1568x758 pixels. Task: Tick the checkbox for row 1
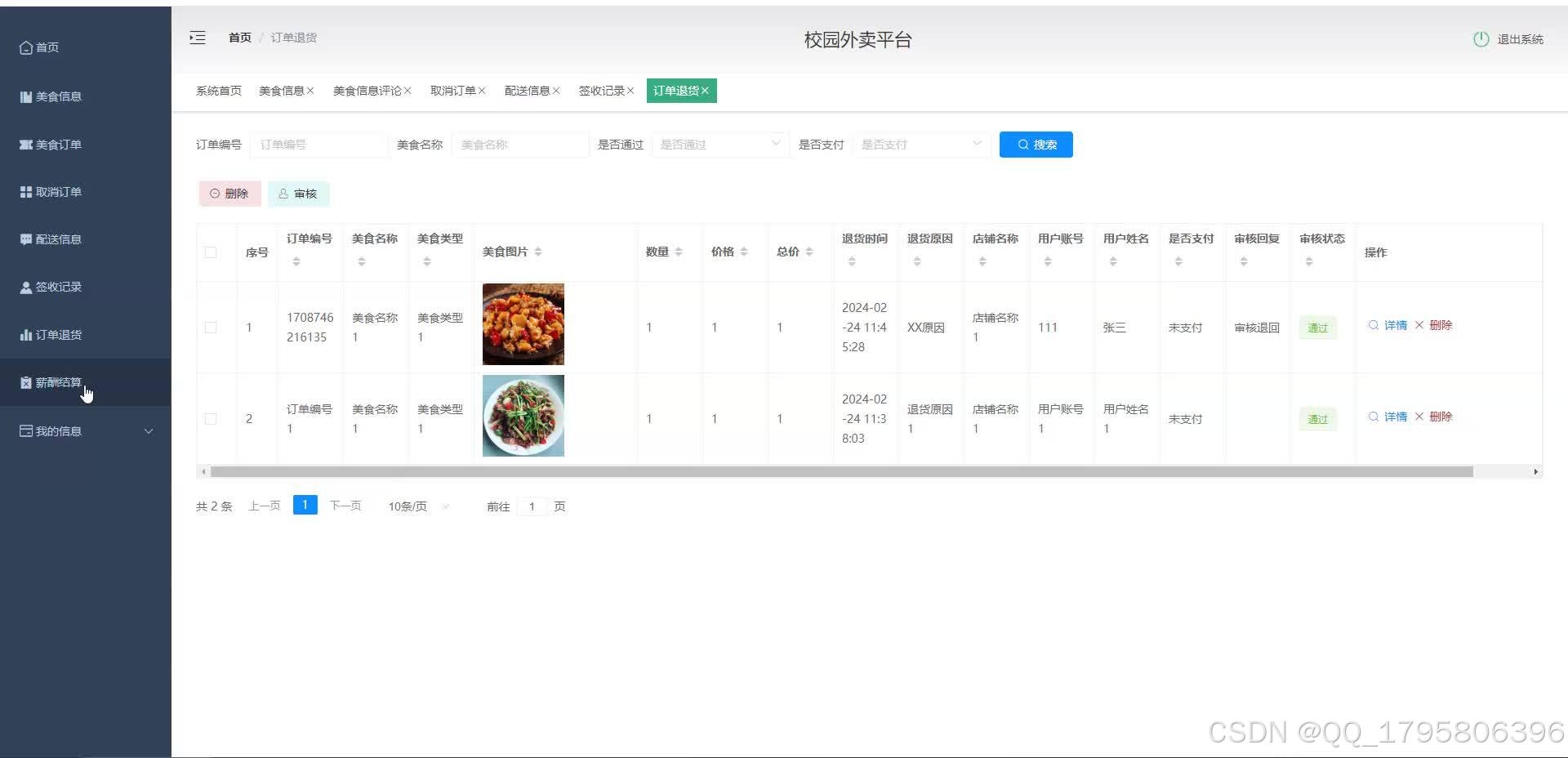tap(210, 327)
